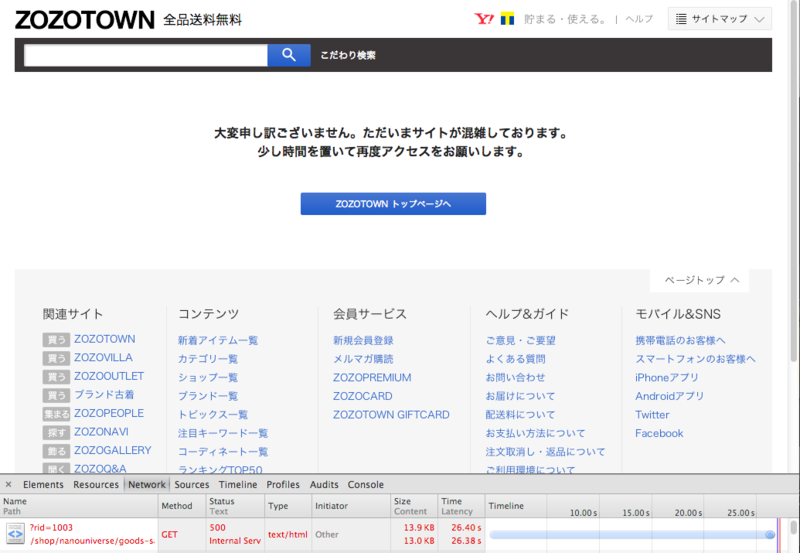Click the request timeline bar
Screen dimensions: 800x553
(x=632, y=535)
